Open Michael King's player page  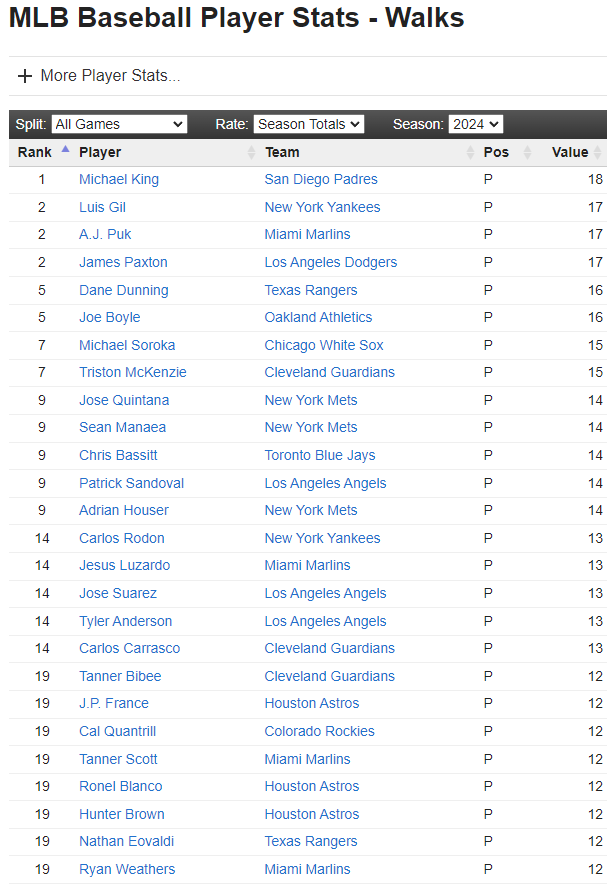click(x=119, y=180)
